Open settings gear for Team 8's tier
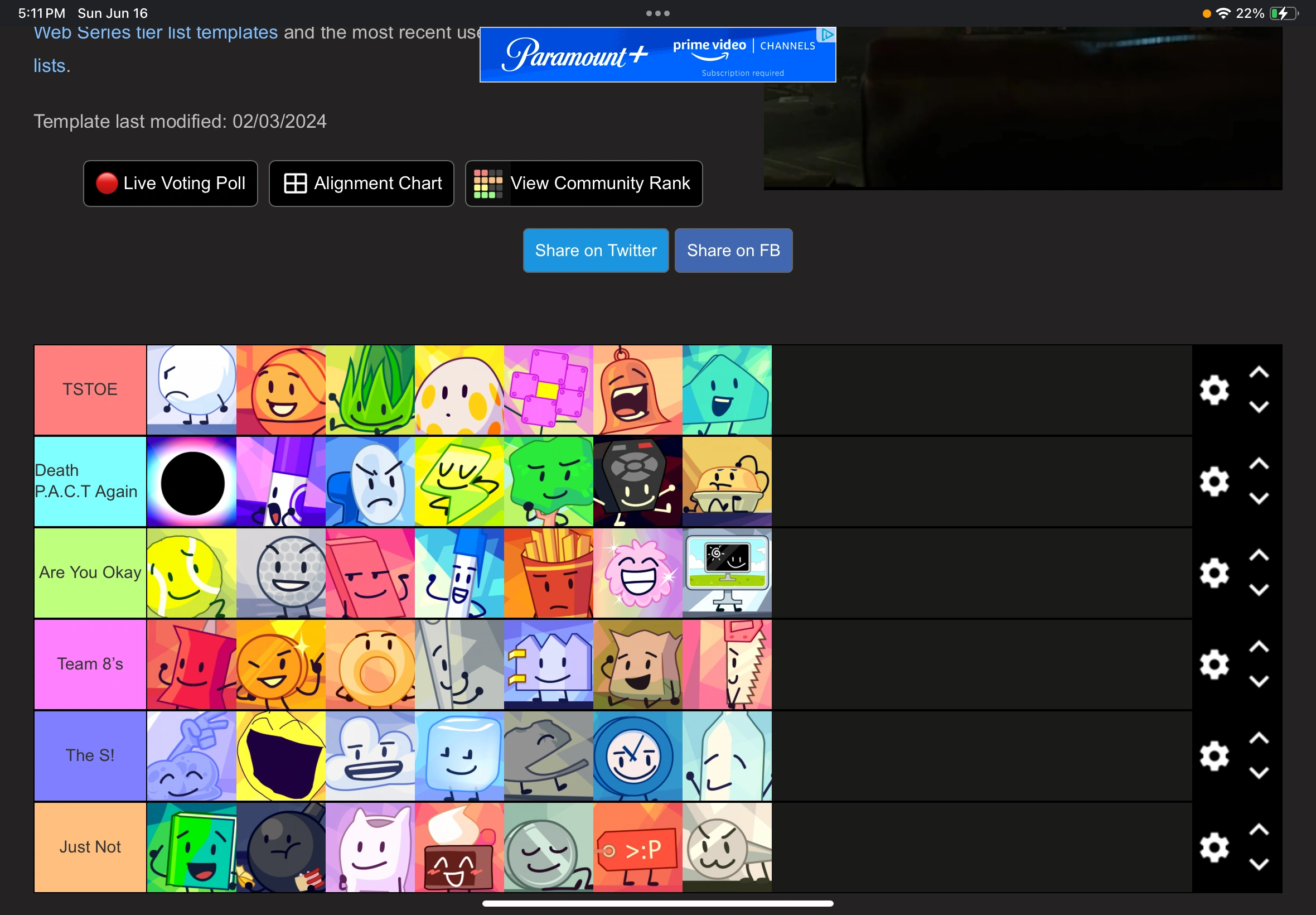Screen dimensions: 1316x915 click(x=1214, y=665)
